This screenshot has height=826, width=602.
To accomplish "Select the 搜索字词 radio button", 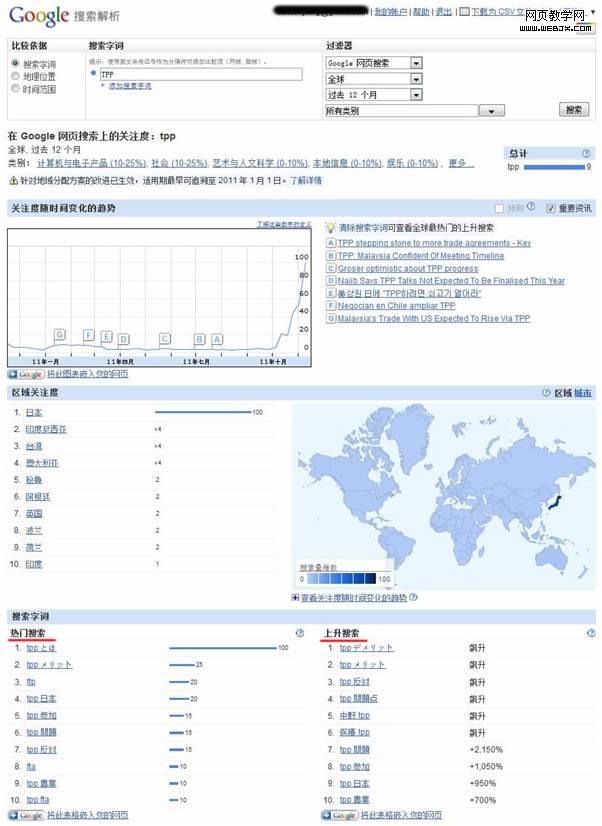I will (x=15, y=63).
